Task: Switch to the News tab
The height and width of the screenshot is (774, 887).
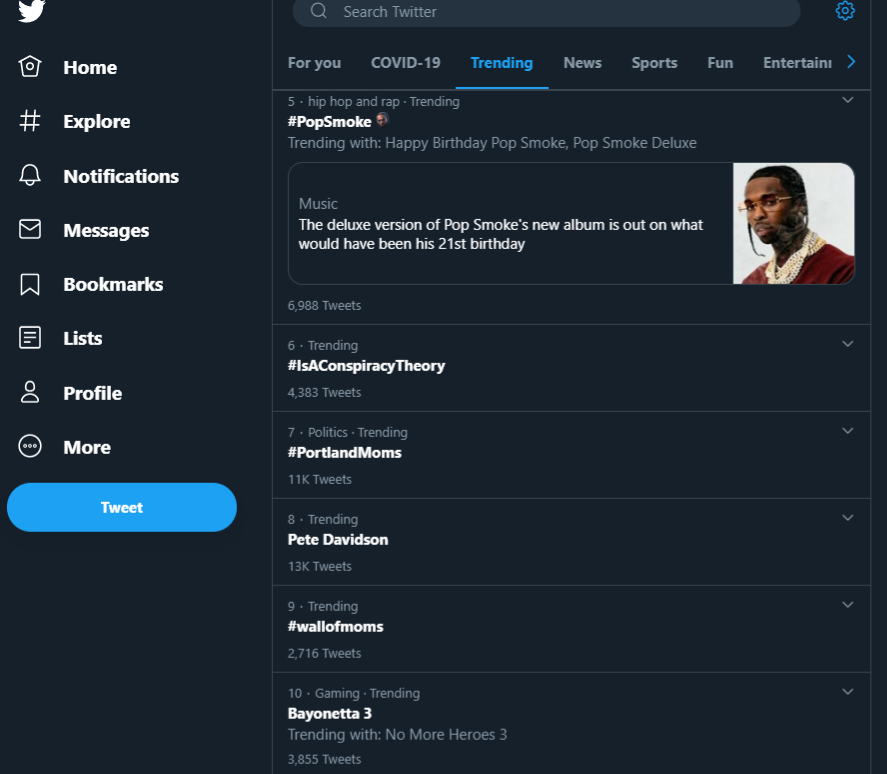Action: click(582, 62)
